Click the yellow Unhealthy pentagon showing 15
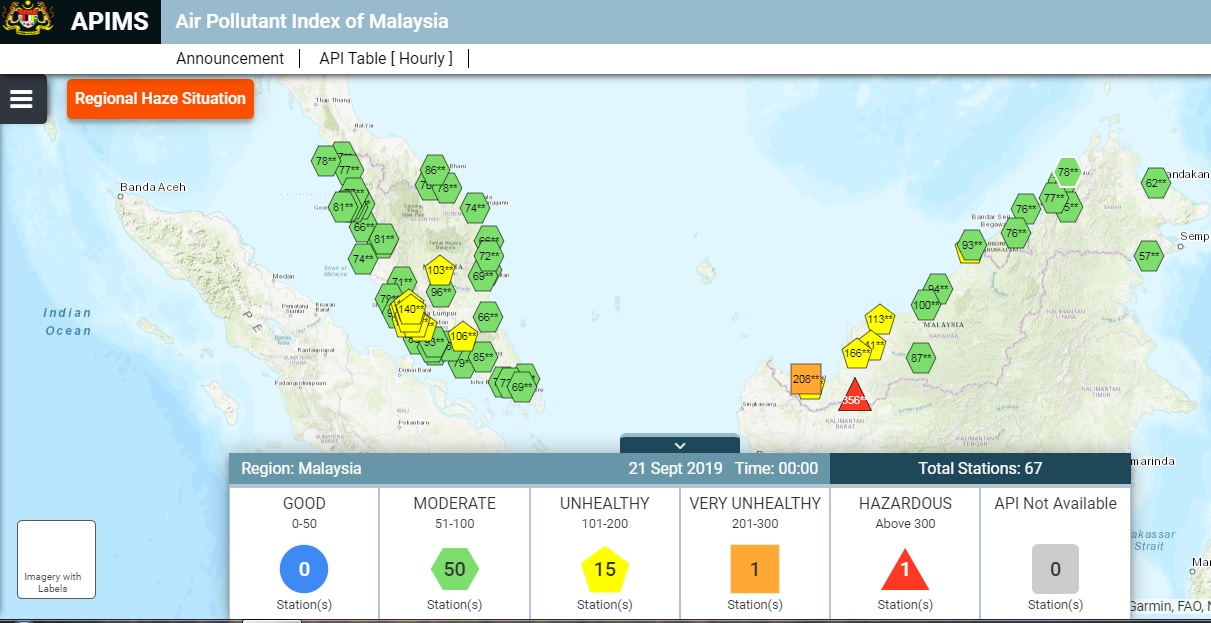 tap(605, 569)
